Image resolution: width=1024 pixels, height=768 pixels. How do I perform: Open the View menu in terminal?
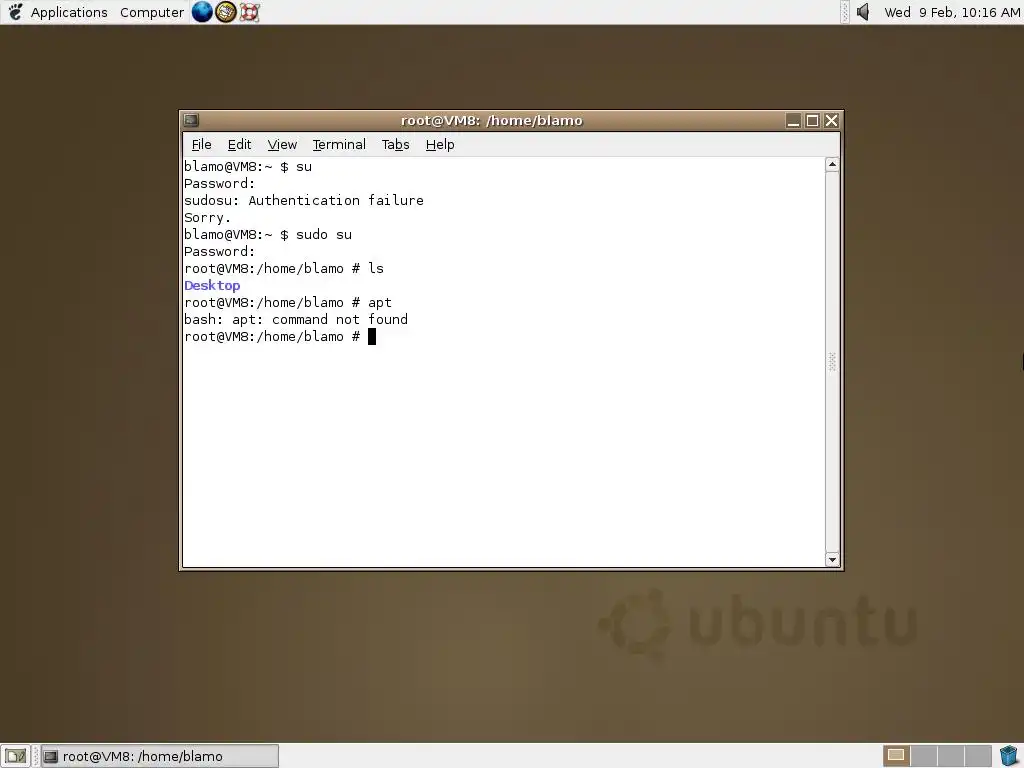(x=282, y=144)
